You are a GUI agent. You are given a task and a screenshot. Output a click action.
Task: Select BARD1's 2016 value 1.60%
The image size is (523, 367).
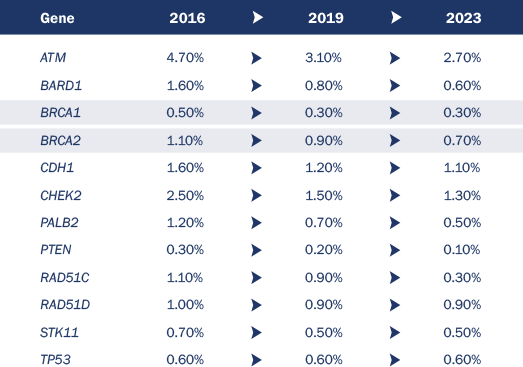185,86
